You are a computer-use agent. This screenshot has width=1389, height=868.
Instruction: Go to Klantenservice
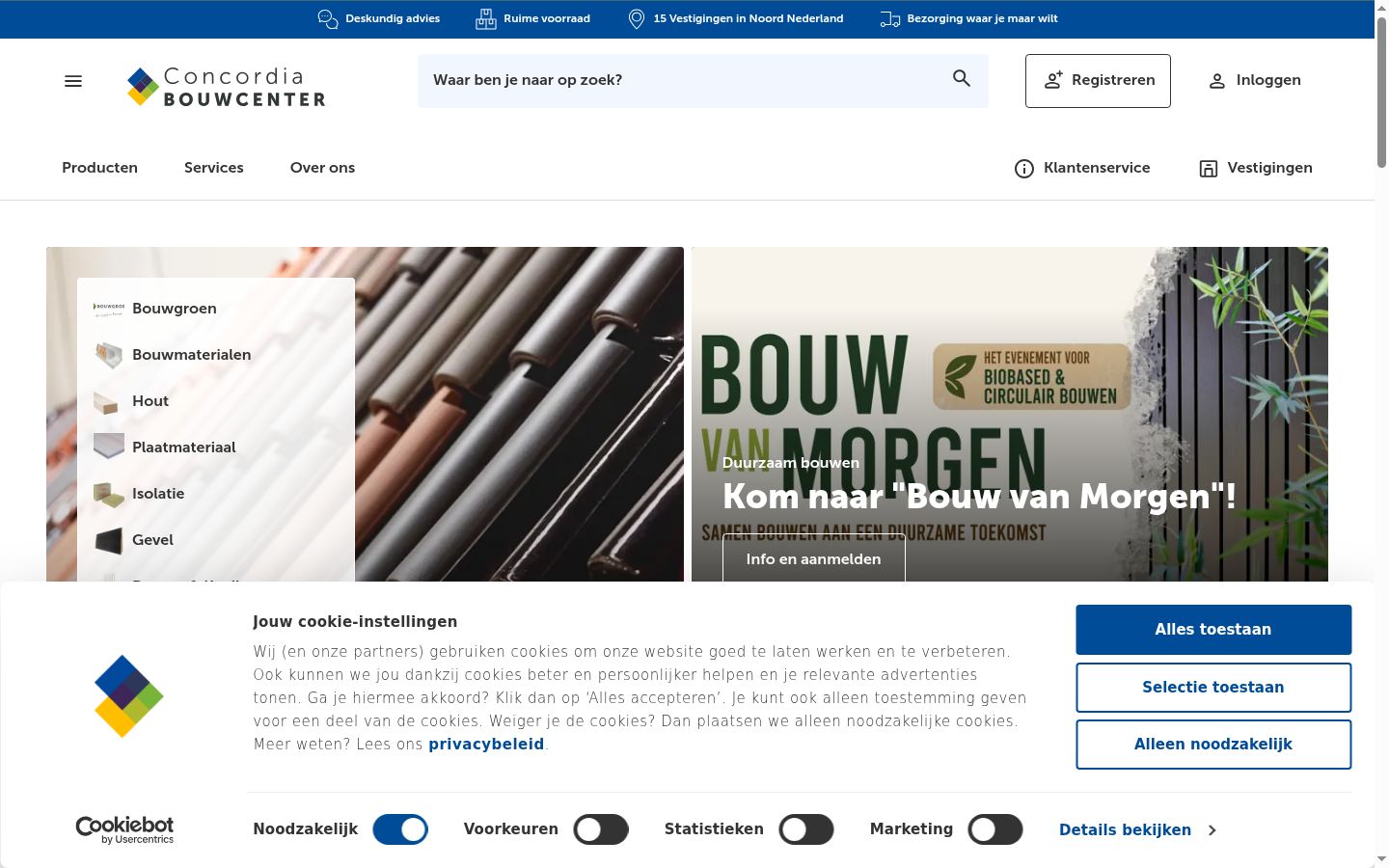click(x=1082, y=168)
